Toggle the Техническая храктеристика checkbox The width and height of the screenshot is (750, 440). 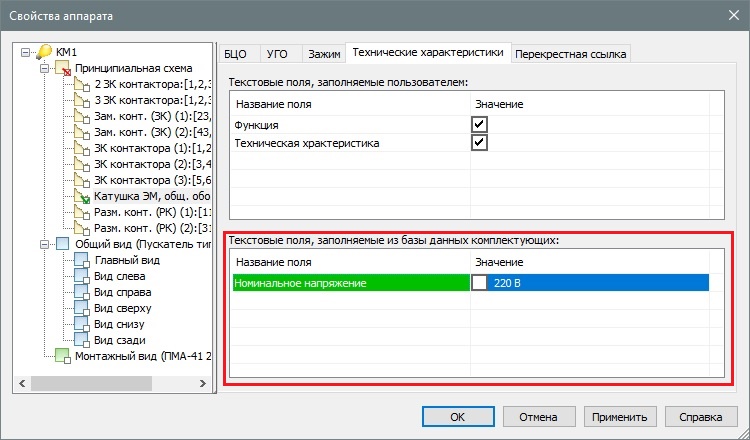coord(480,143)
